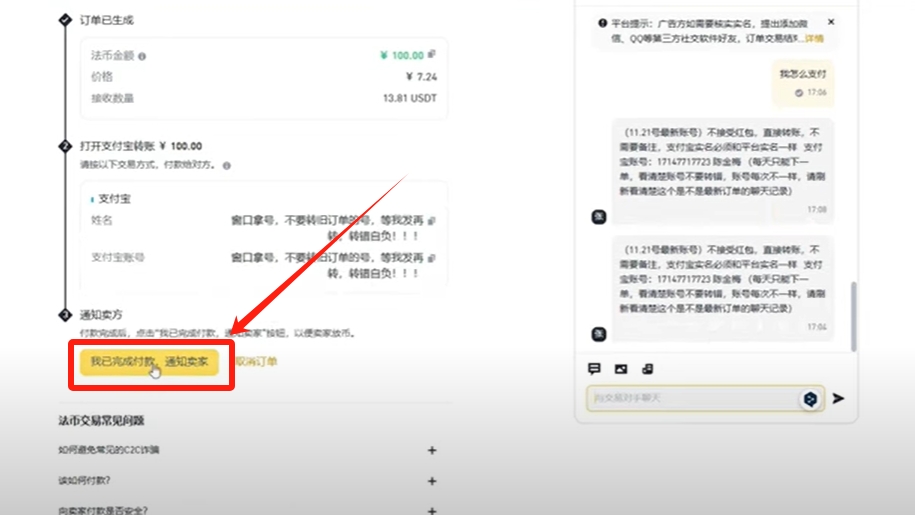This screenshot has height=515, width=915.
Task: Click seller avatar beside the 17:08 message
Action: coord(599,216)
